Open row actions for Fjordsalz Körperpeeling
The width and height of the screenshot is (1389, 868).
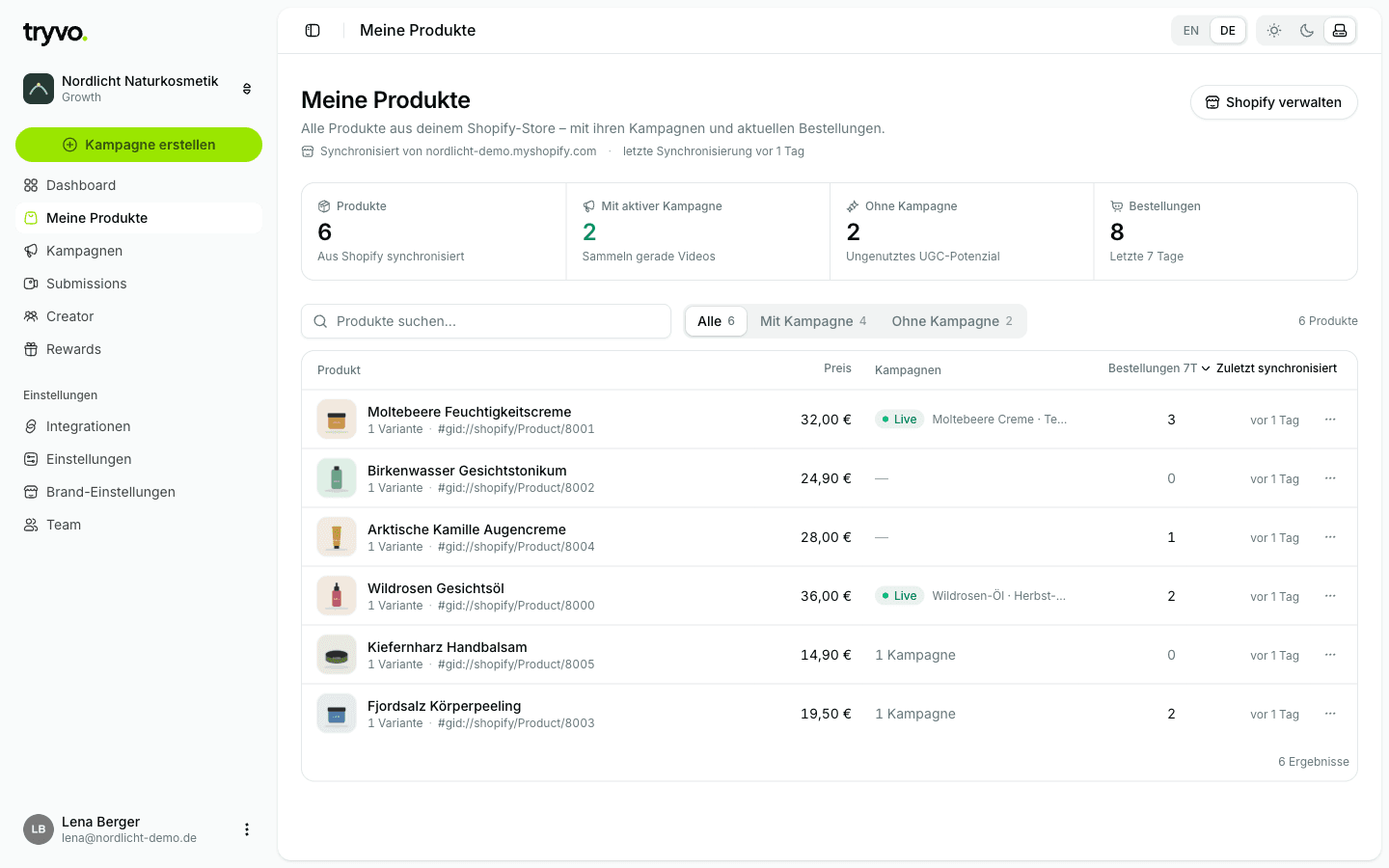point(1330,714)
